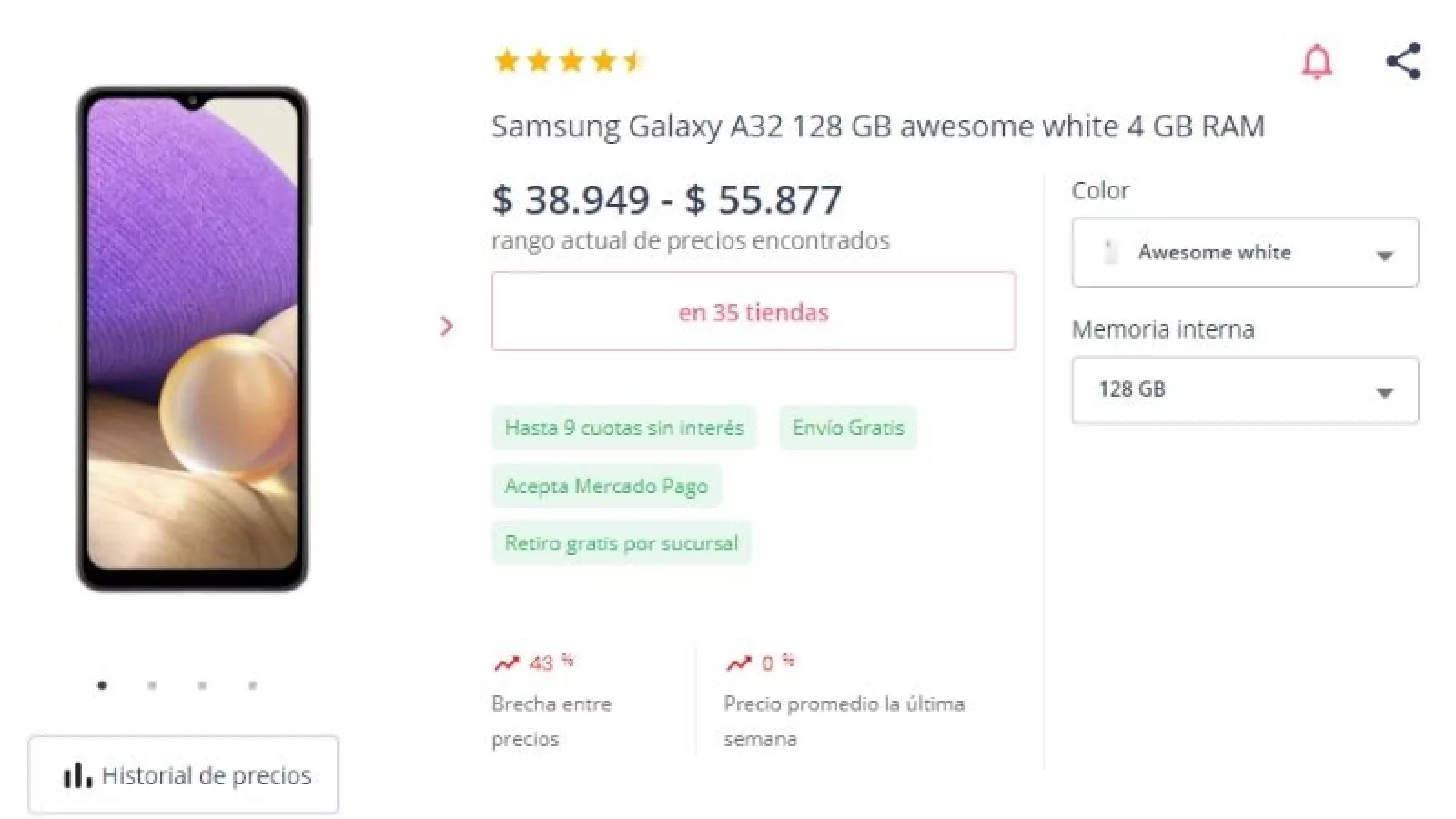The width and height of the screenshot is (1456, 819).
Task: Open Historial de precios
Action: (184, 775)
